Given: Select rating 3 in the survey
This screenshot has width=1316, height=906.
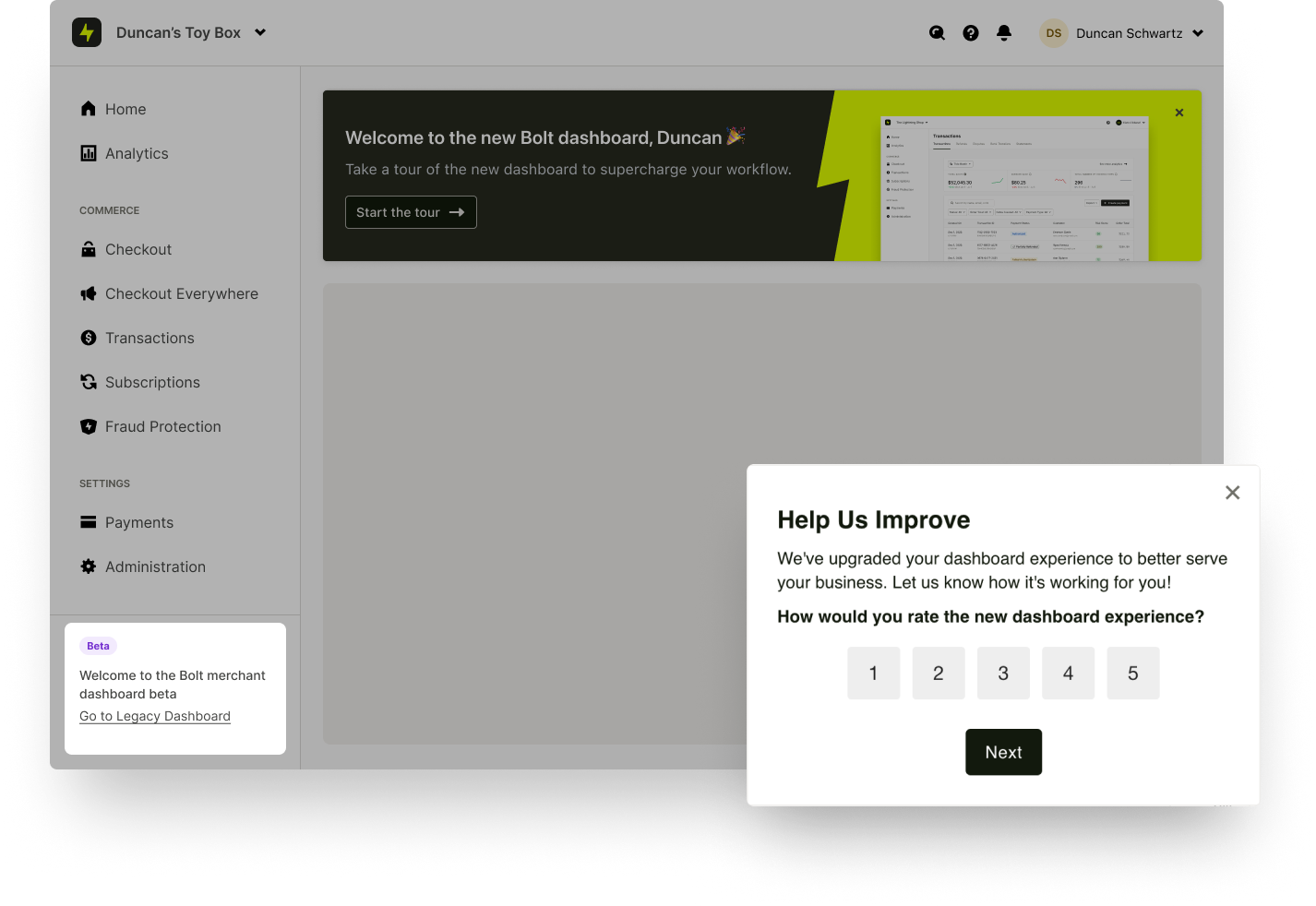Looking at the screenshot, I should click(x=1003, y=674).
